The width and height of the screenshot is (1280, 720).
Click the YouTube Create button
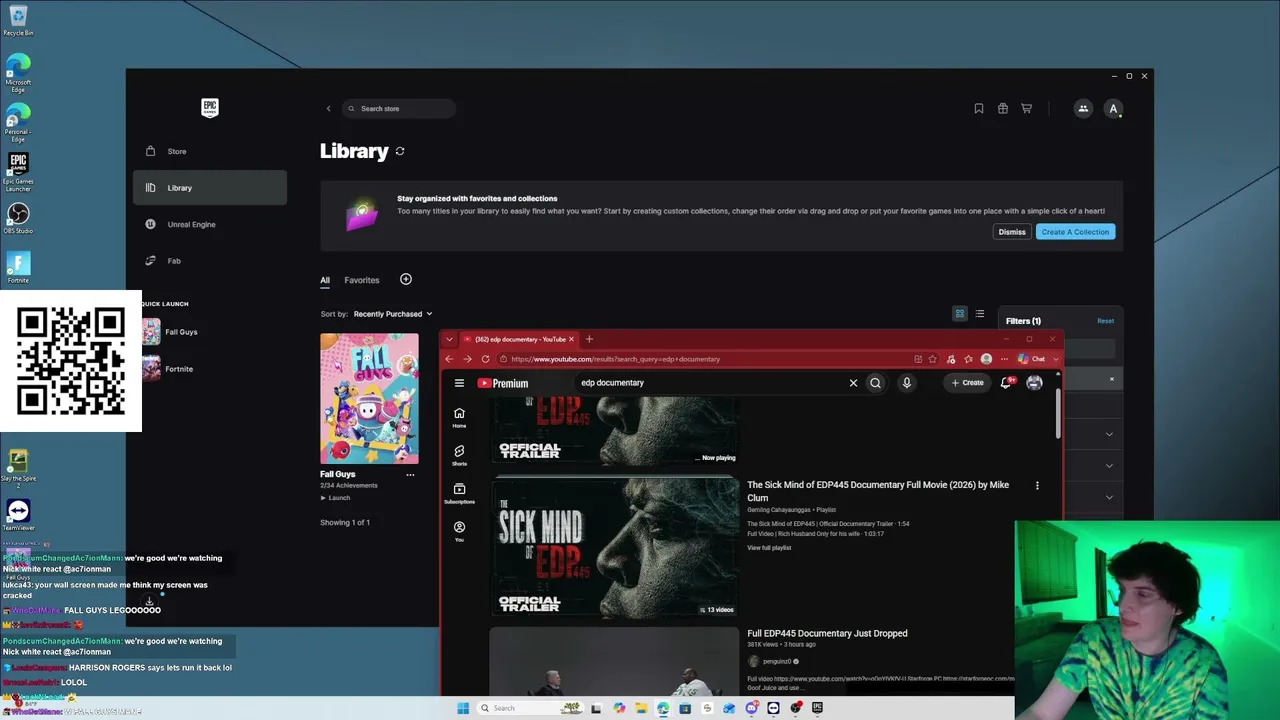(x=967, y=383)
